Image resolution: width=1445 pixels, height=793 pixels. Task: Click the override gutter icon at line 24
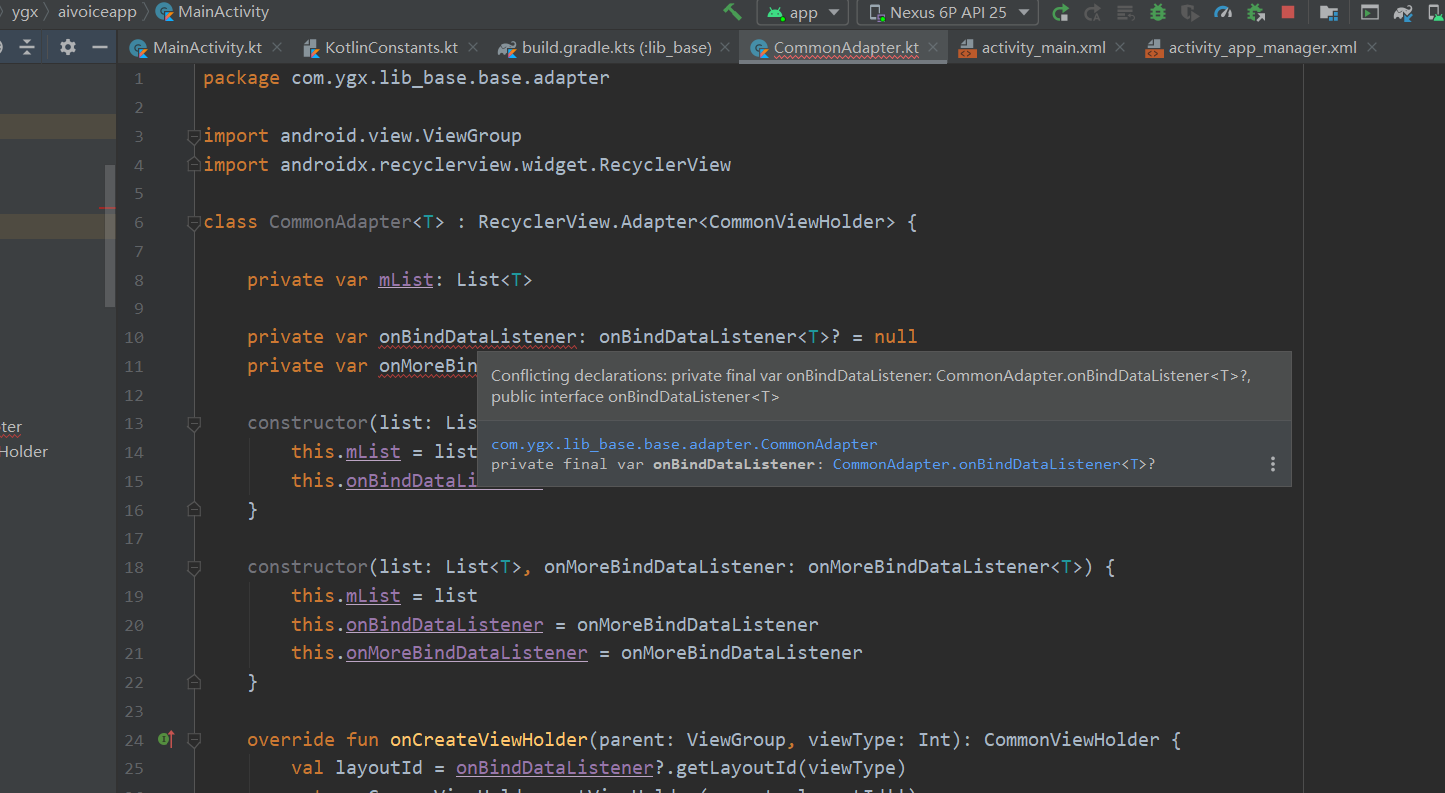[166, 740]
